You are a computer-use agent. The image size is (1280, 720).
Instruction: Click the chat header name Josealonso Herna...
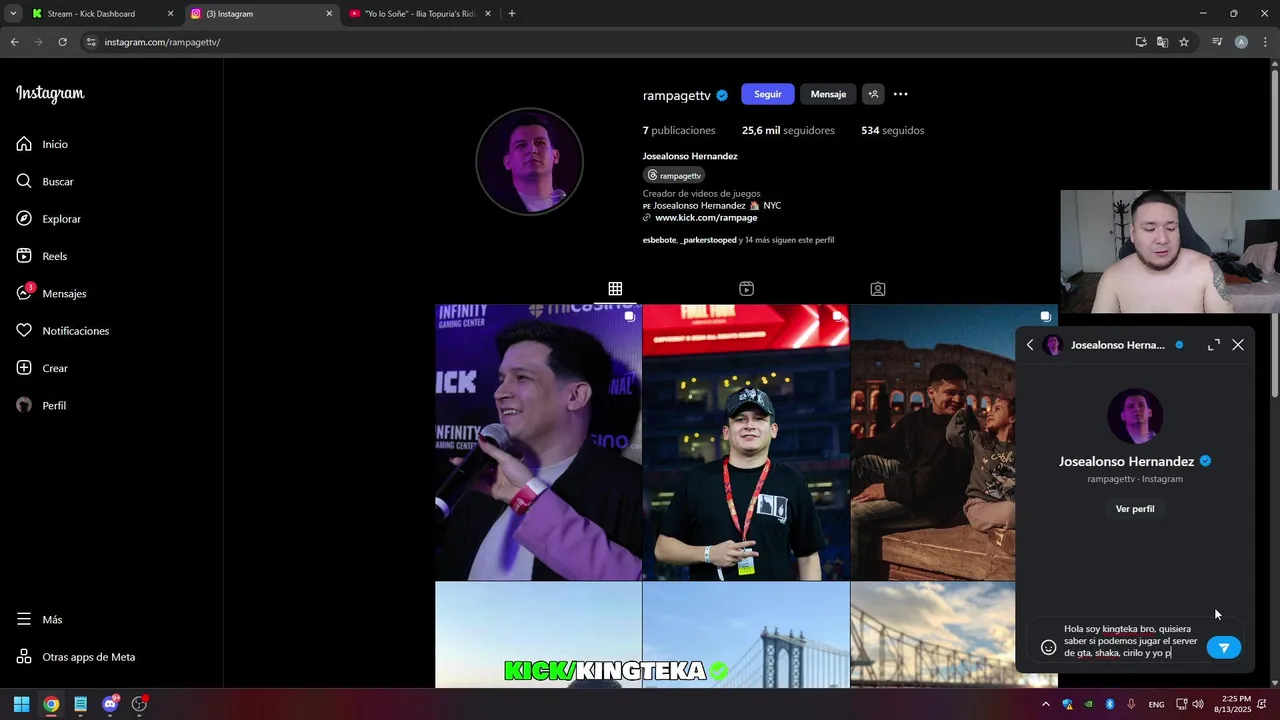1117,345
